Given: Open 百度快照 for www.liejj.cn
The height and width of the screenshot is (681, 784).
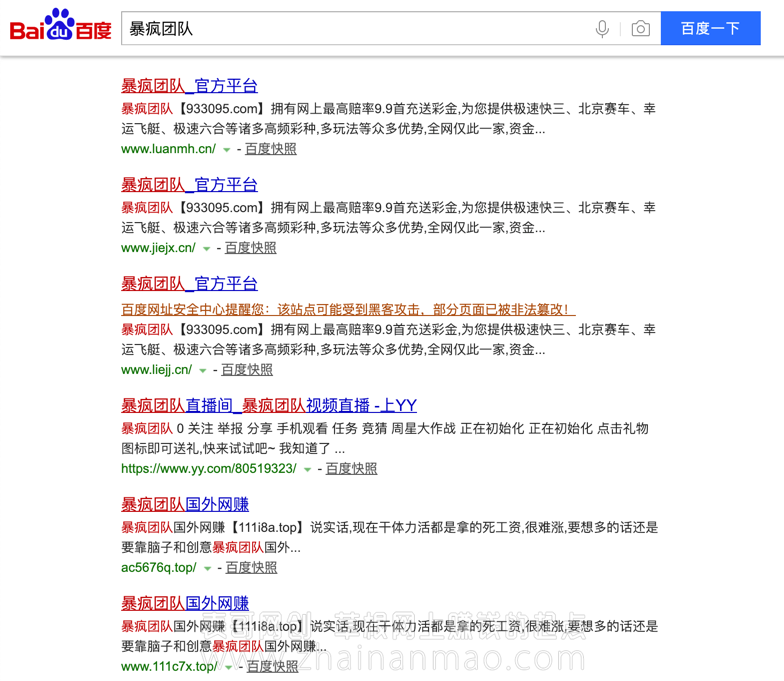Looking at the screenshot, I should [x=247, y=370].
